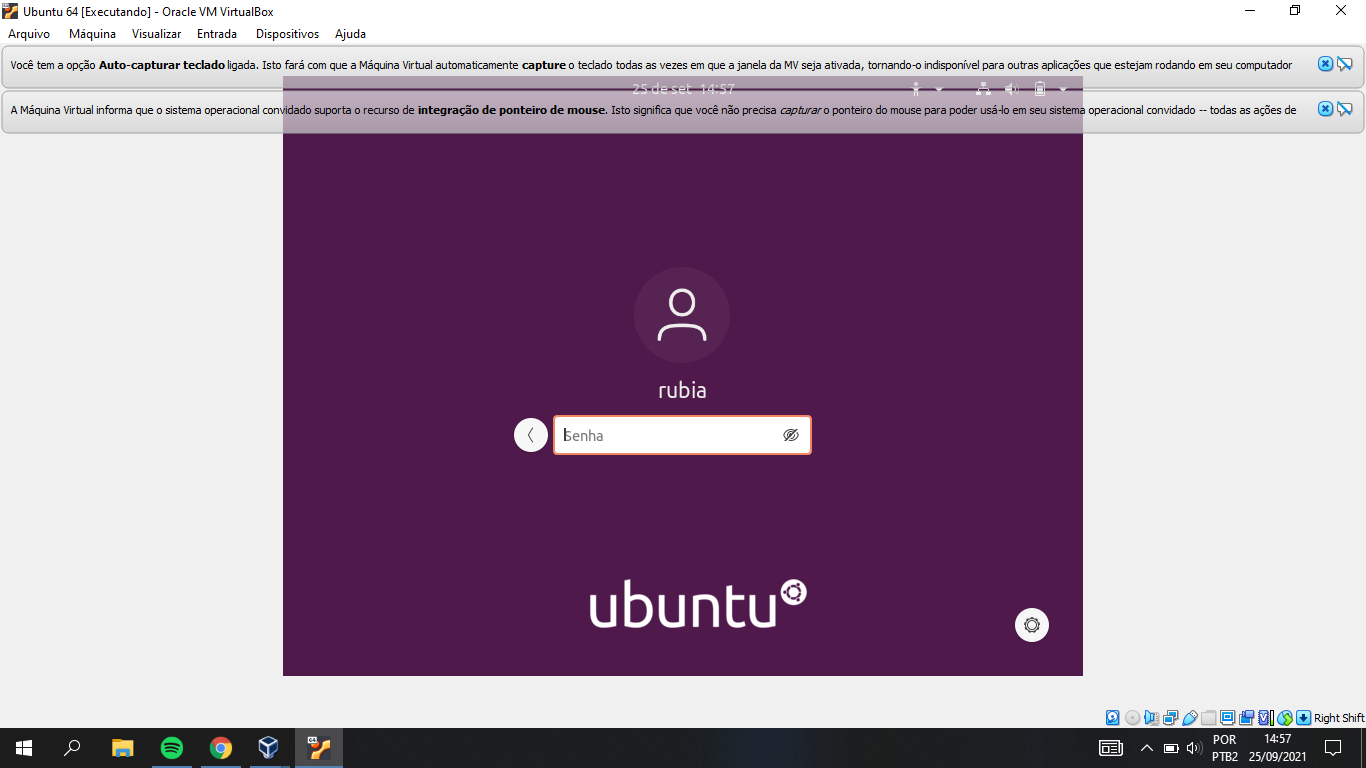
Task: Open File Explorer from the taskbar
Action: tap(122, 748)
